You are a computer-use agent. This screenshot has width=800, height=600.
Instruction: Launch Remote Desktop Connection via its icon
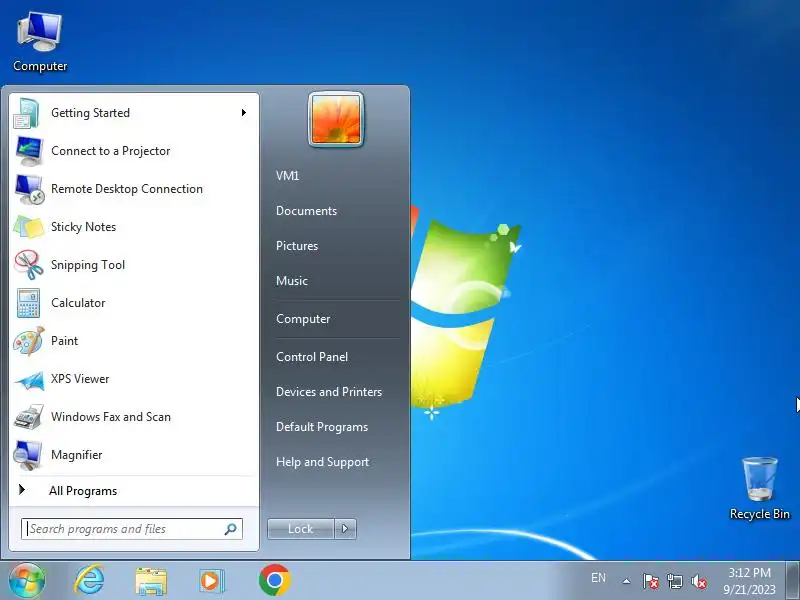point(29,189)
